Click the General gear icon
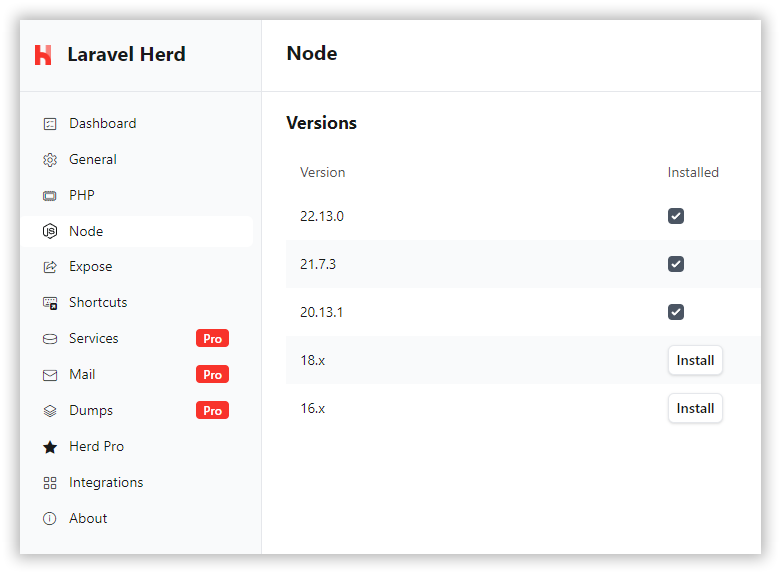 [50, 159]
